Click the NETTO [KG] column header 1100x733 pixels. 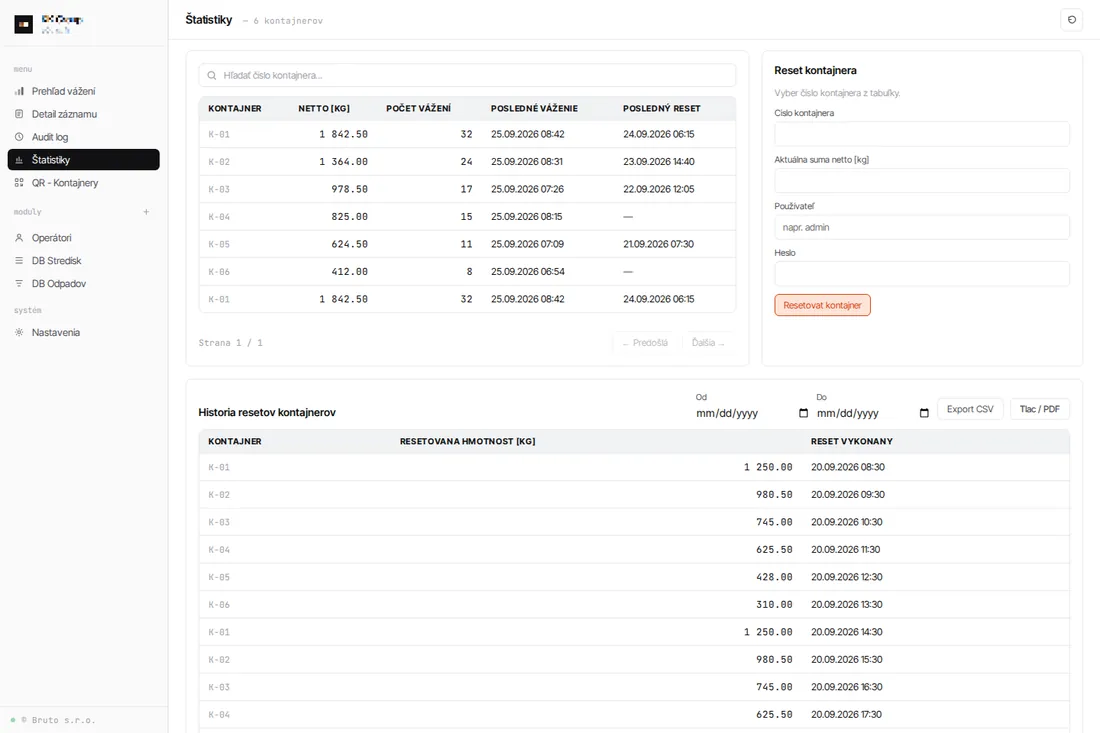point(323,109)
